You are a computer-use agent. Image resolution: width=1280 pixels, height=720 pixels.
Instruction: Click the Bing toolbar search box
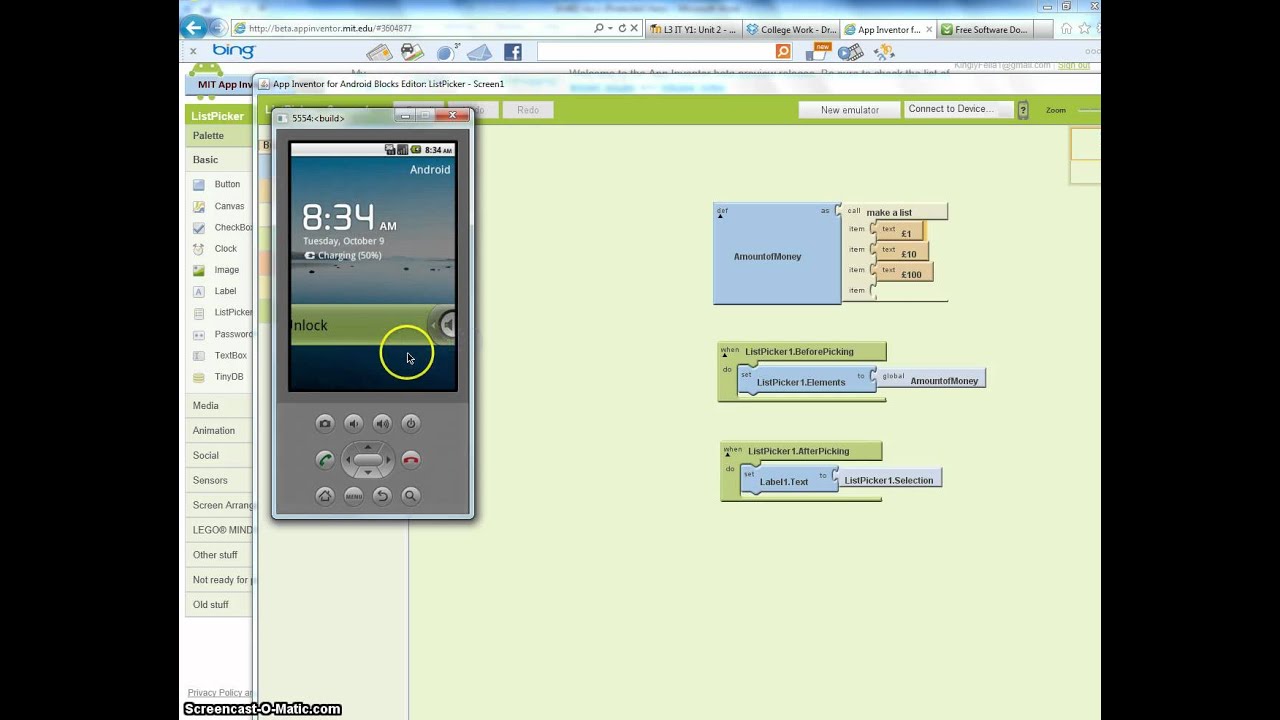coord(655,52)
